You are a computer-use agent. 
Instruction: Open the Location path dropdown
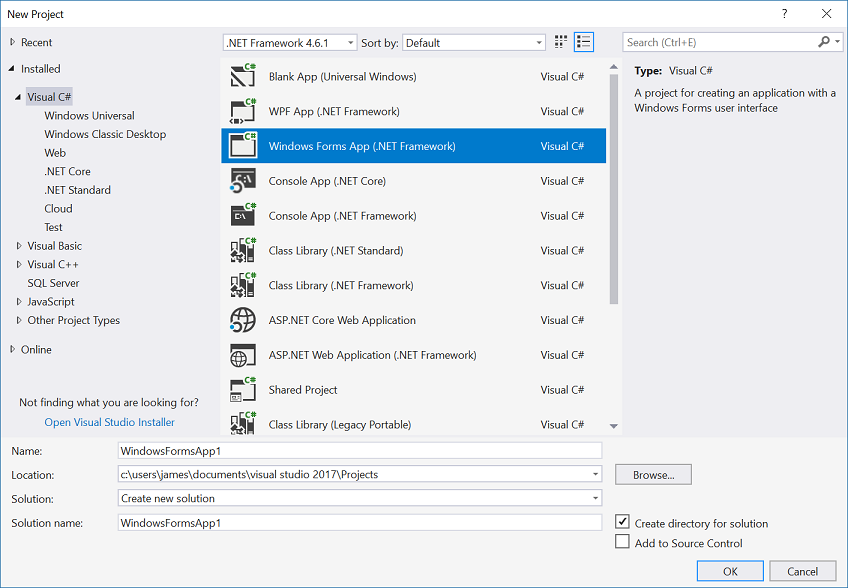(x=595, y=474)
